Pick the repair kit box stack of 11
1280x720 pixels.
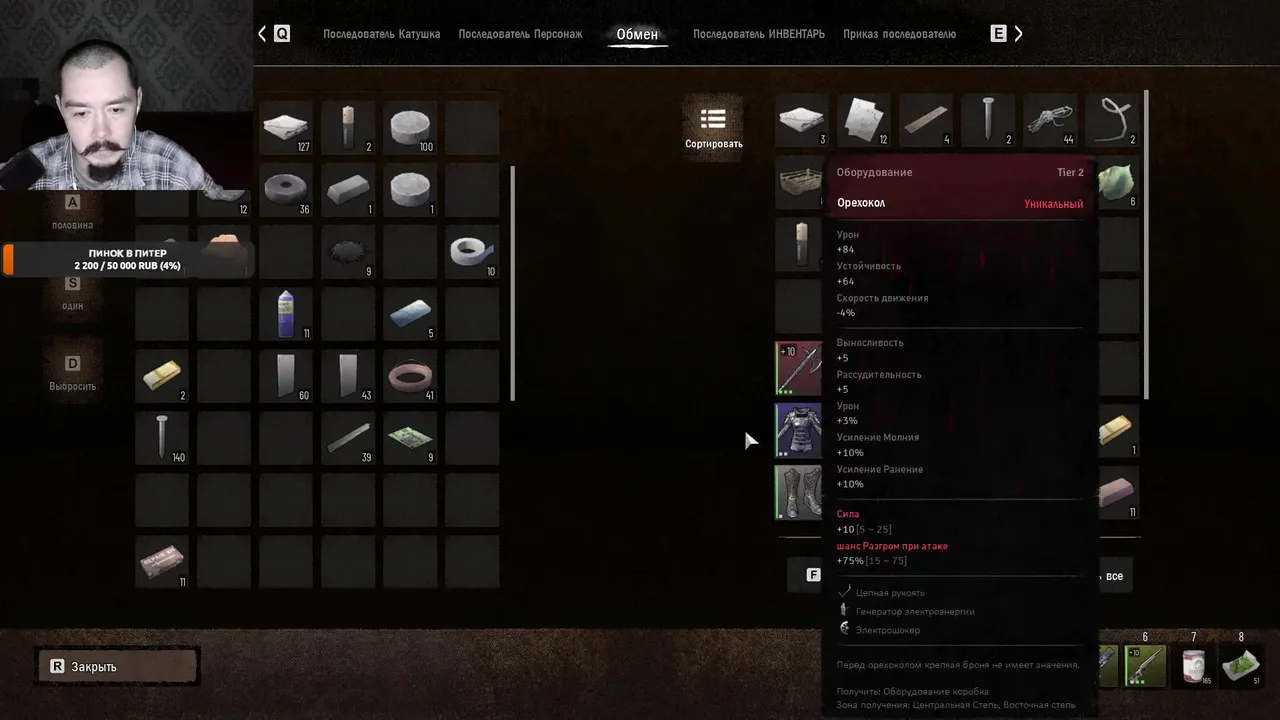click(x=162, y=561)
